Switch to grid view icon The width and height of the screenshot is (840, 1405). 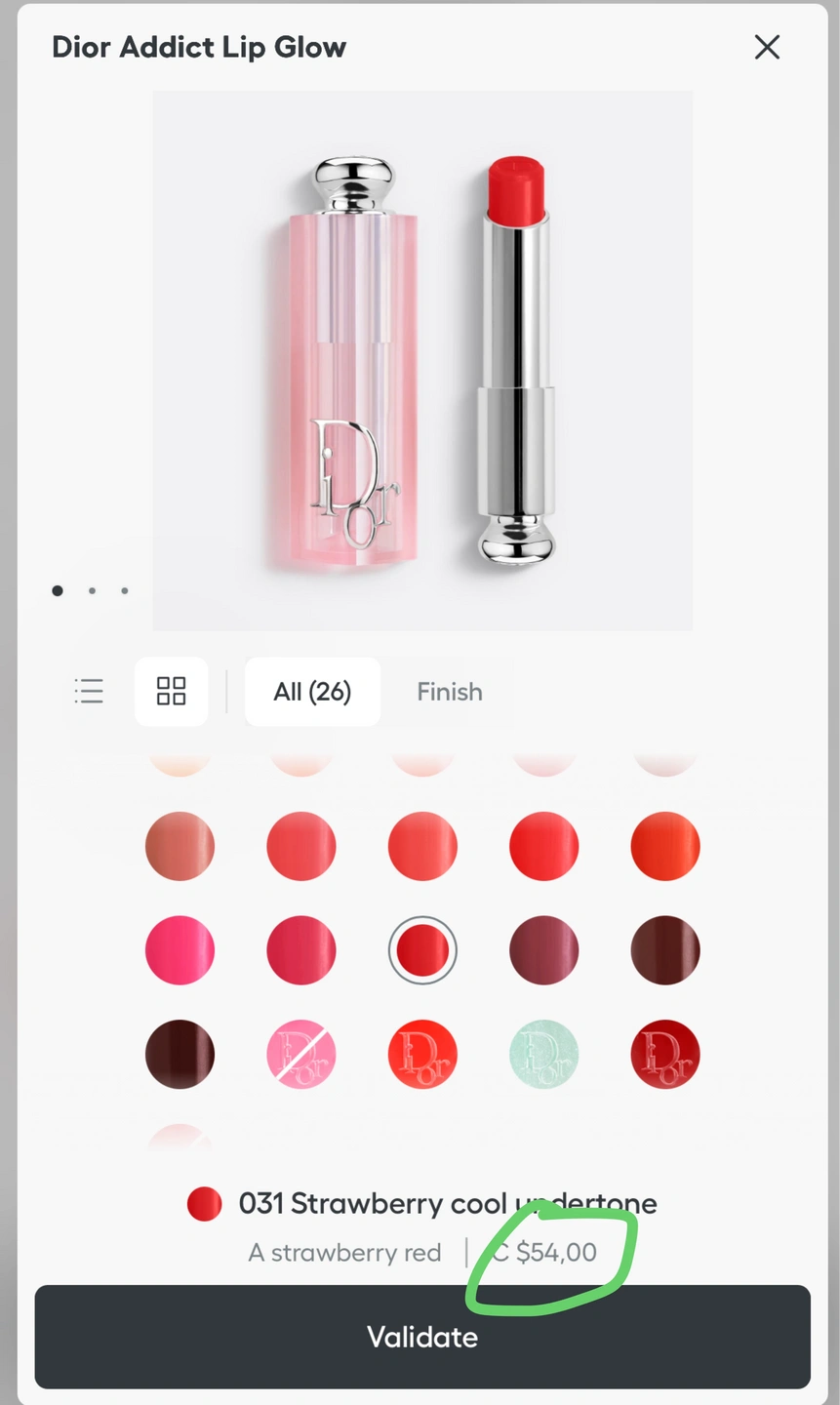pos(172,691)
